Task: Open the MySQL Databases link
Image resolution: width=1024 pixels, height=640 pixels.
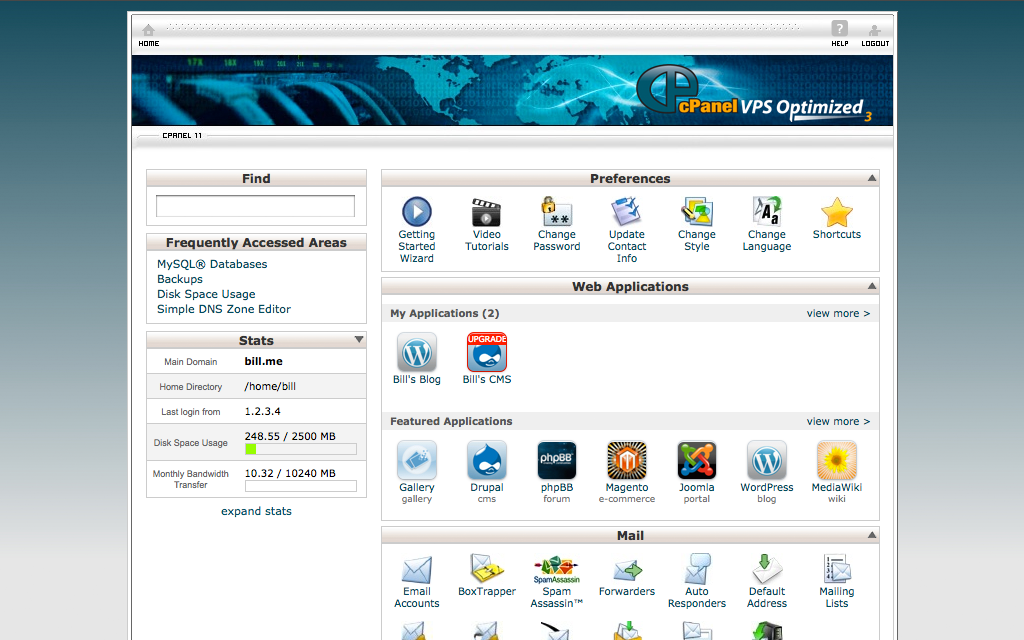Action: point(212,264)
